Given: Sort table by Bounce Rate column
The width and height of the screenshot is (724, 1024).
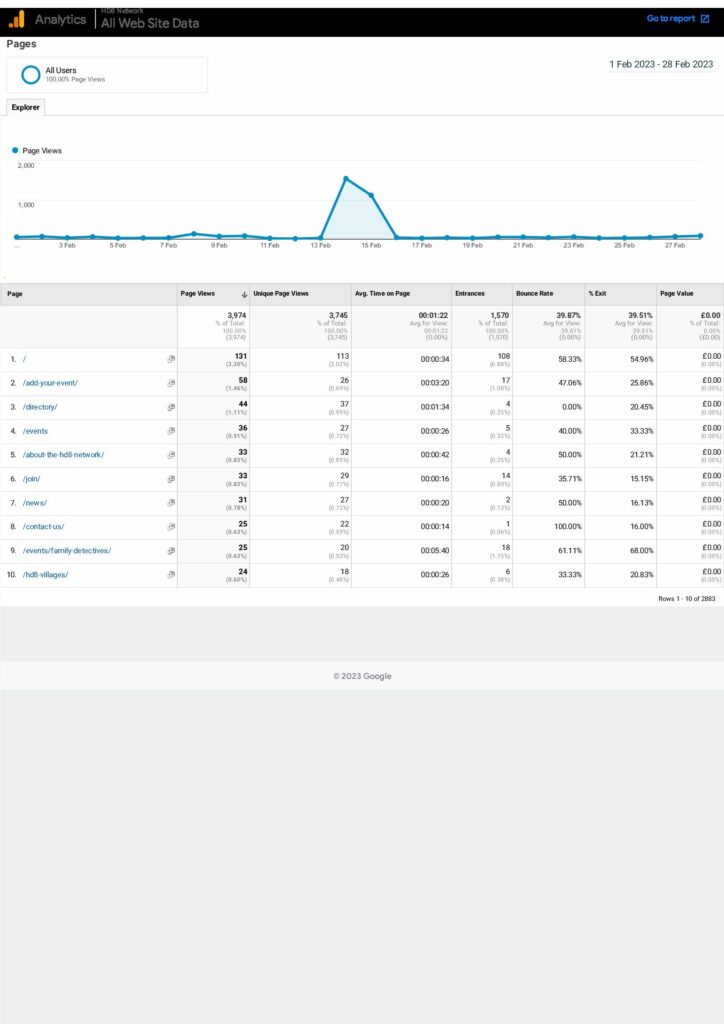Looking at the screenshot, I should (x=534, y=294).
